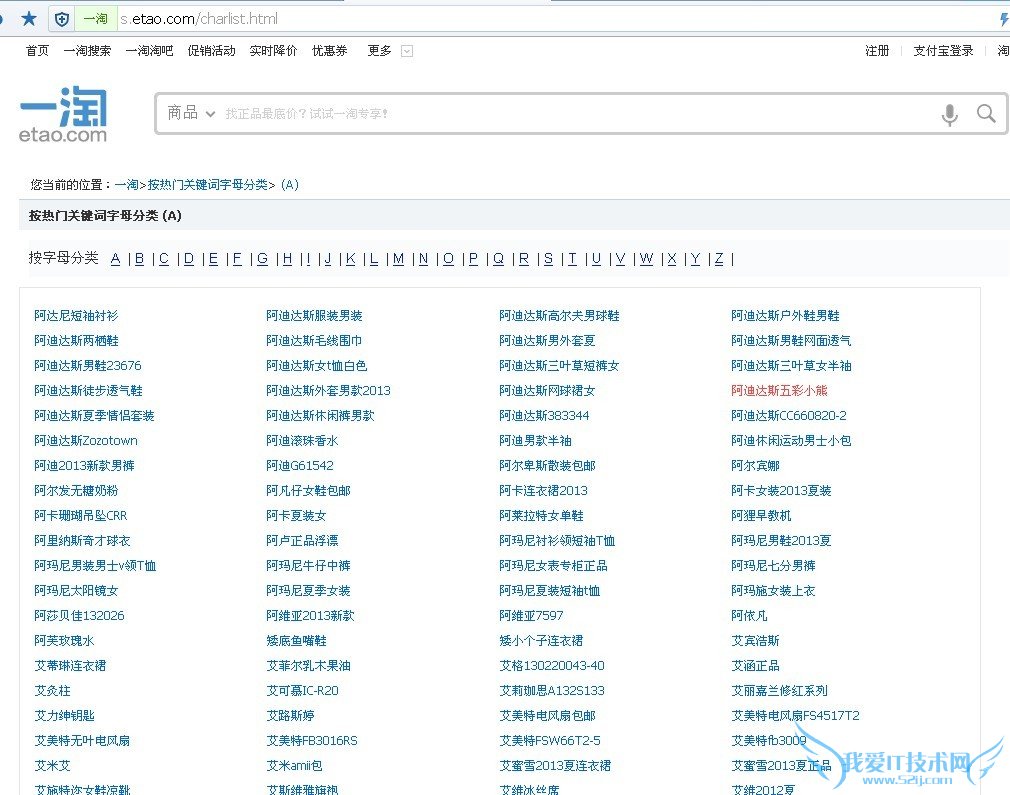Open keyword 阿卡珊瑚吊坠CRR
The height and width of the screenshot is (795, 1010).
click(81, 515)
